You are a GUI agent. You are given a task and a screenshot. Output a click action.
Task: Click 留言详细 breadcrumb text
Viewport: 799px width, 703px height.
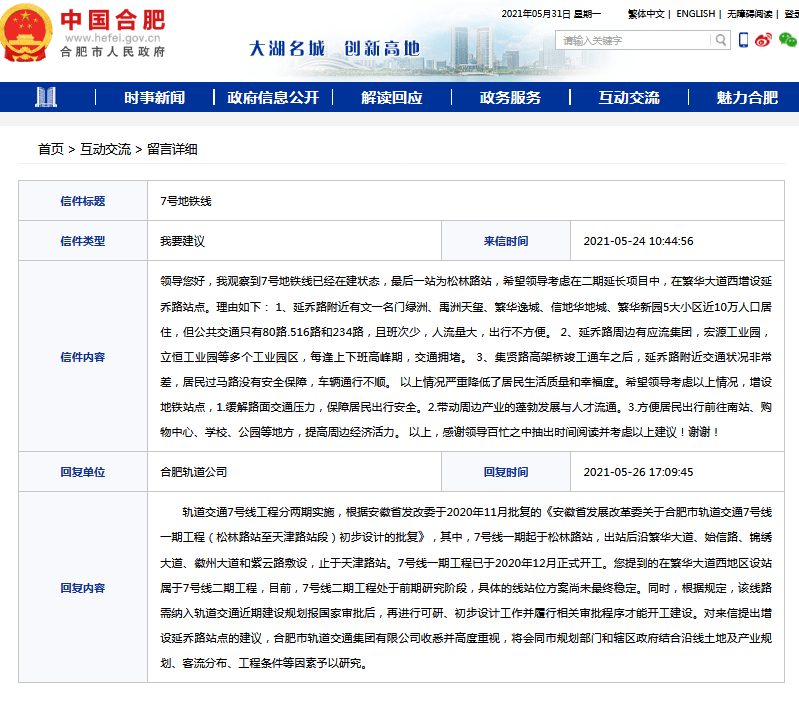pyautogui.click(x=172, y=149)
